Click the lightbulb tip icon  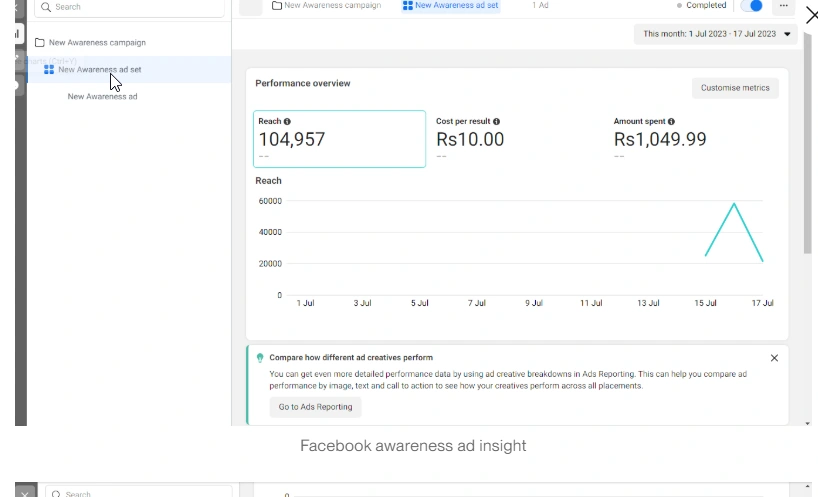pos(260,357)
